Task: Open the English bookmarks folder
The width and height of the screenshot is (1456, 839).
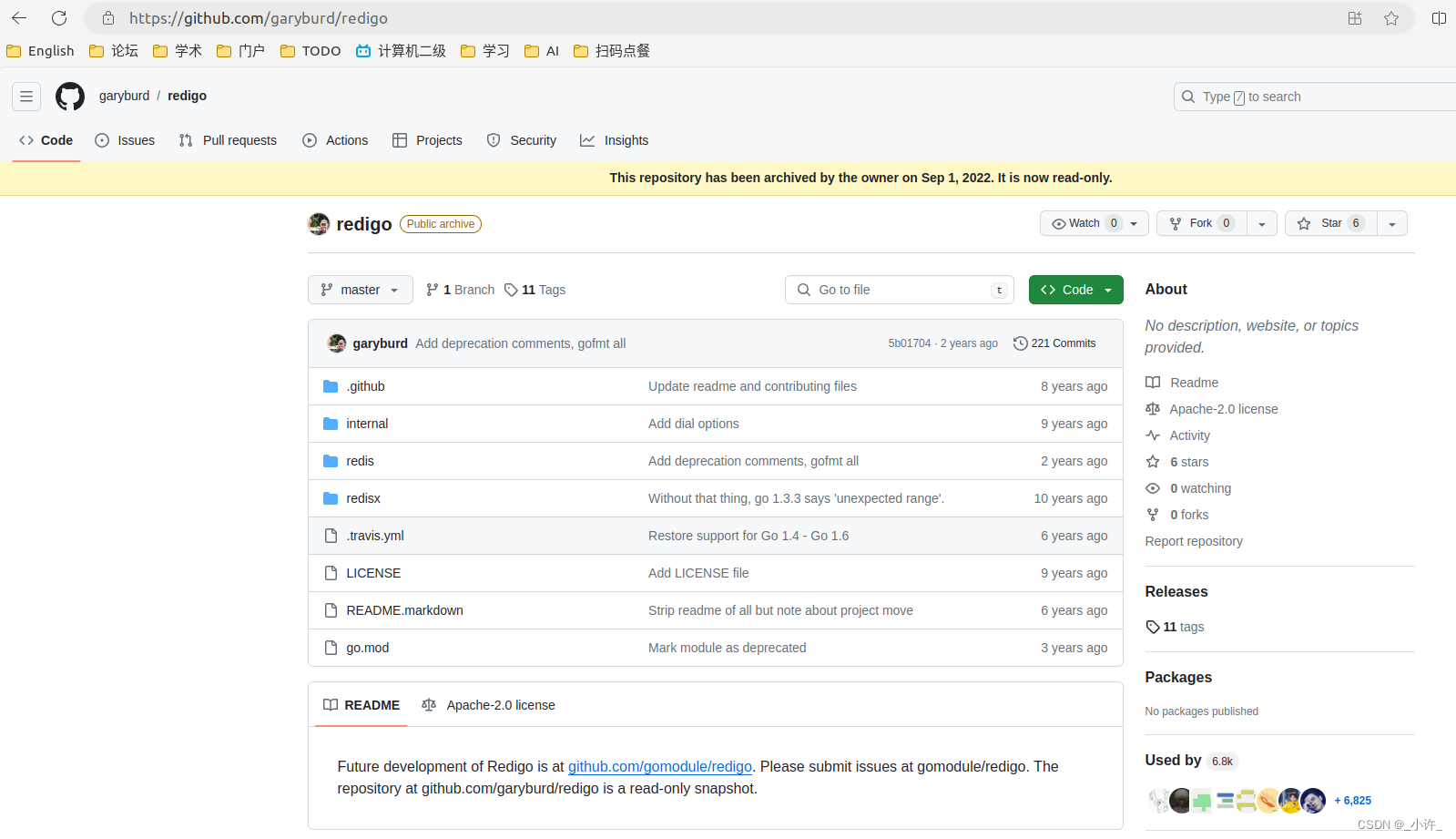Action: coord(40,51)
